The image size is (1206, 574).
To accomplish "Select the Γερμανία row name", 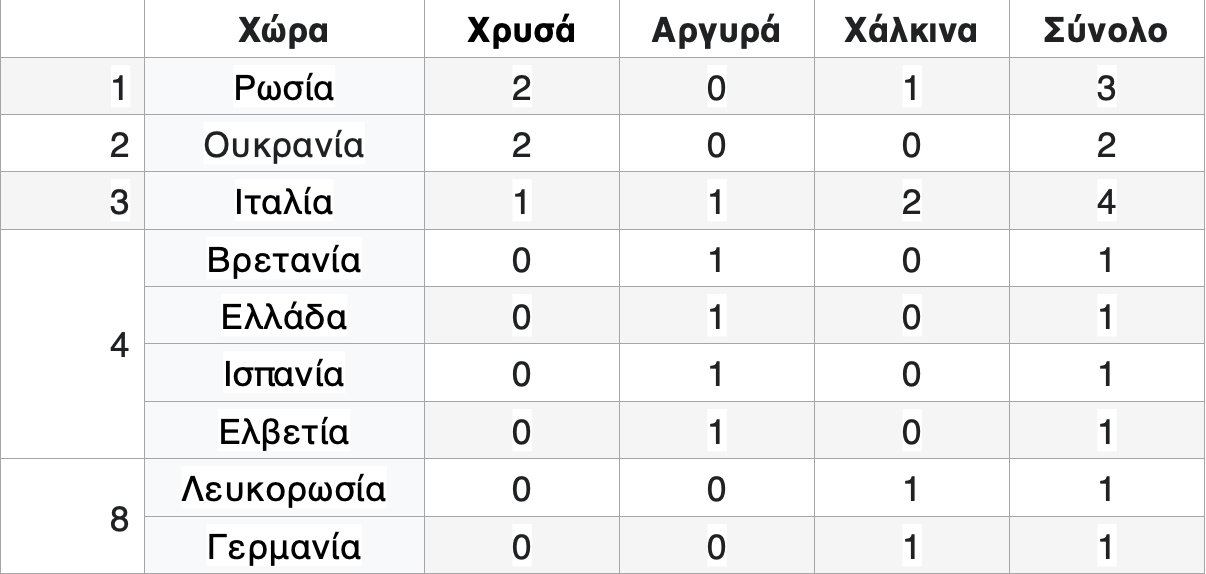I will pos(283,548).
